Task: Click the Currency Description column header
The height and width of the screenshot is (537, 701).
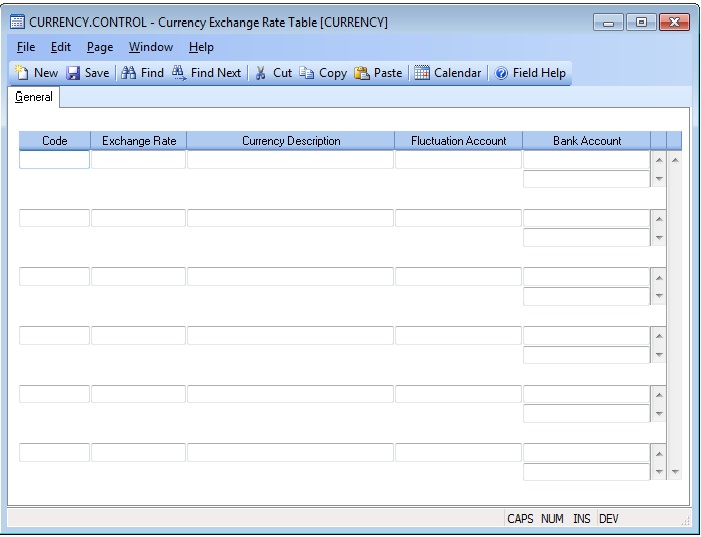Action: click(291, 141)
